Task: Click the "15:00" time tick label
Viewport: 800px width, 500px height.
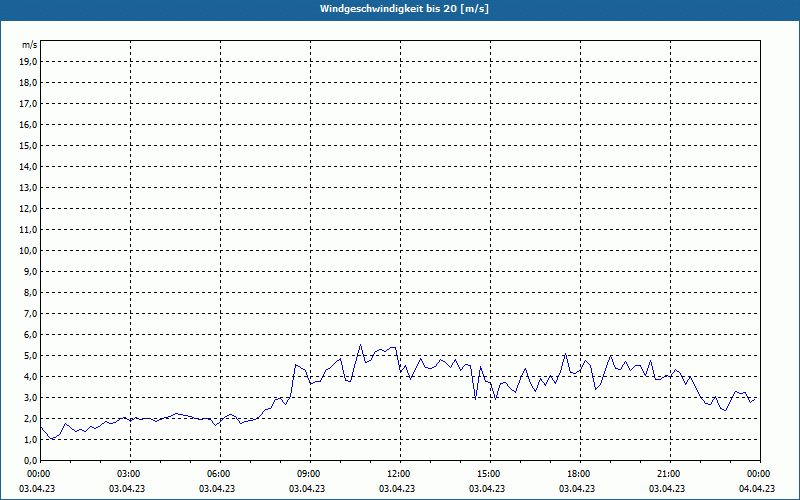Action: [490, 474]
